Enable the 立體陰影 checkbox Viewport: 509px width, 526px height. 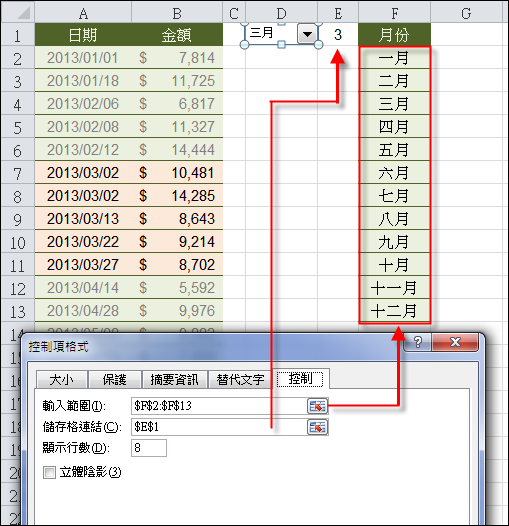coord(49,473)
